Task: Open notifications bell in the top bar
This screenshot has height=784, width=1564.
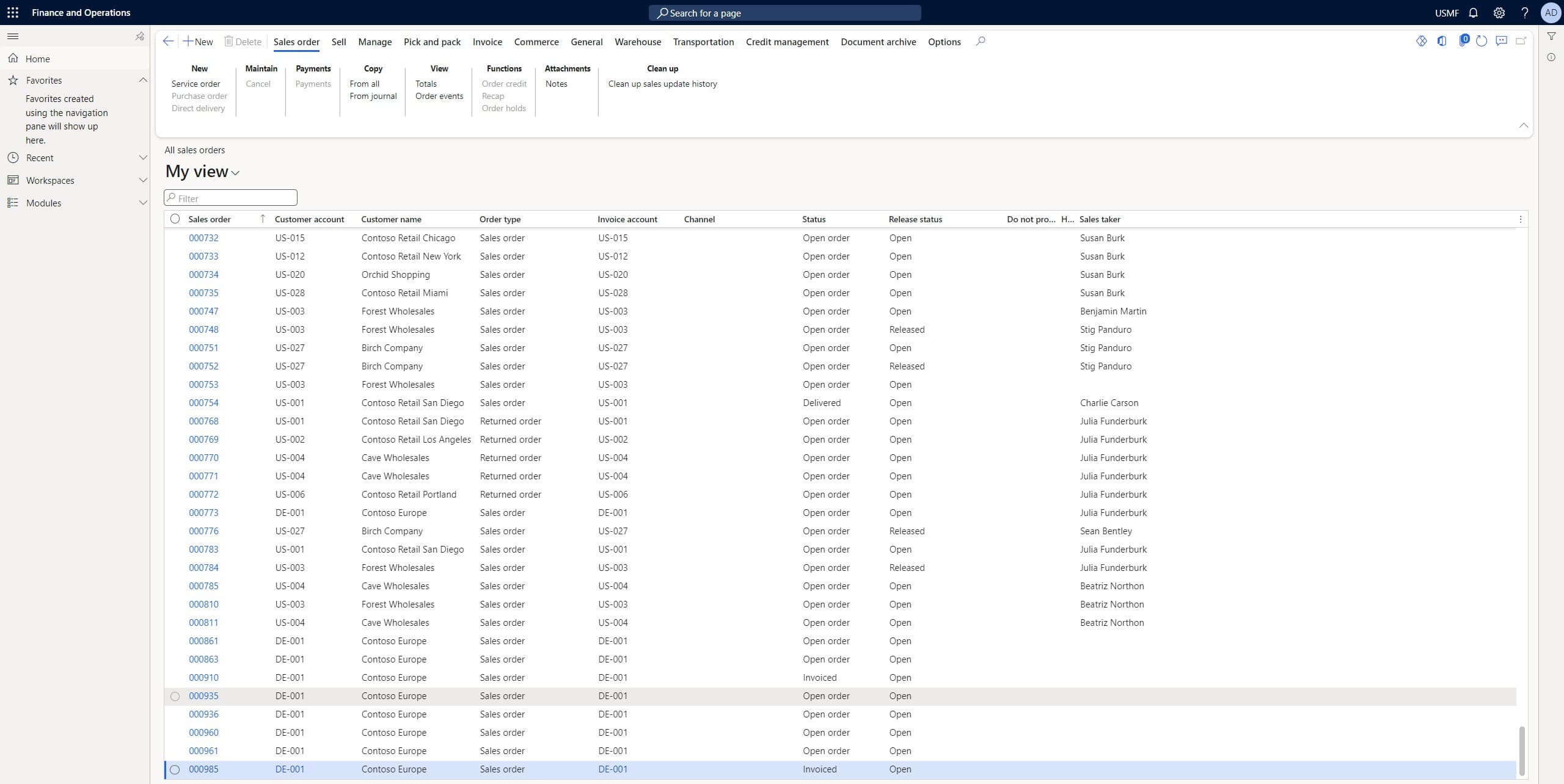Action: (1473, 13)
